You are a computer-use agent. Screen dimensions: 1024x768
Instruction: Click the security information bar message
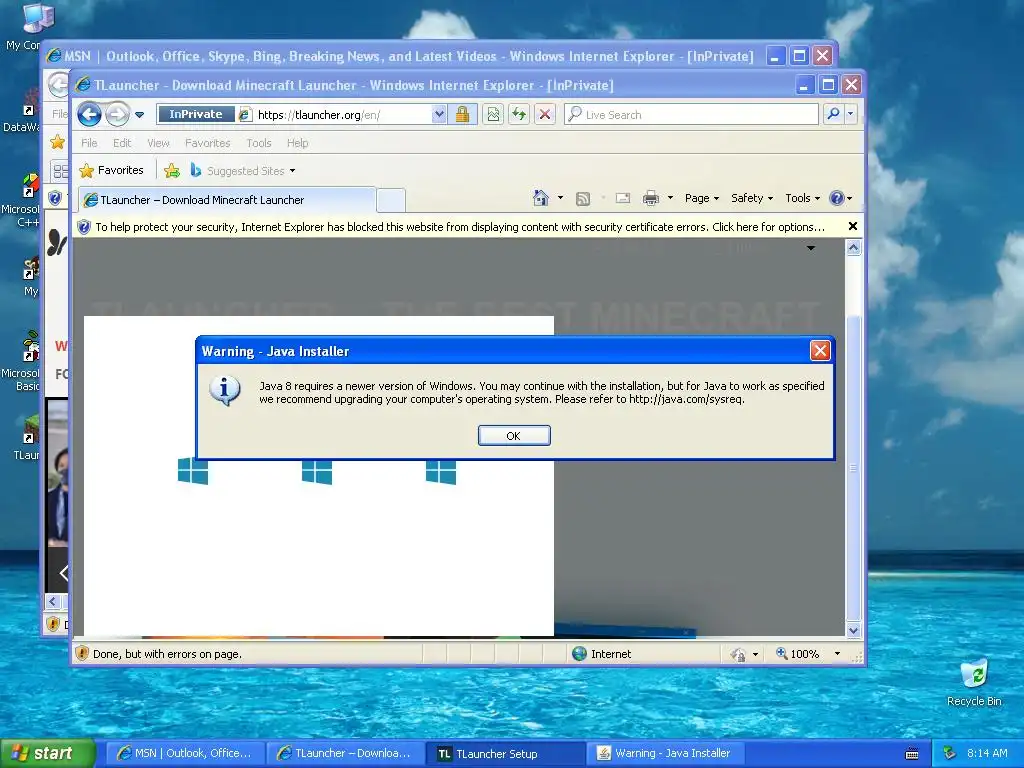click(x=460, y=227)
